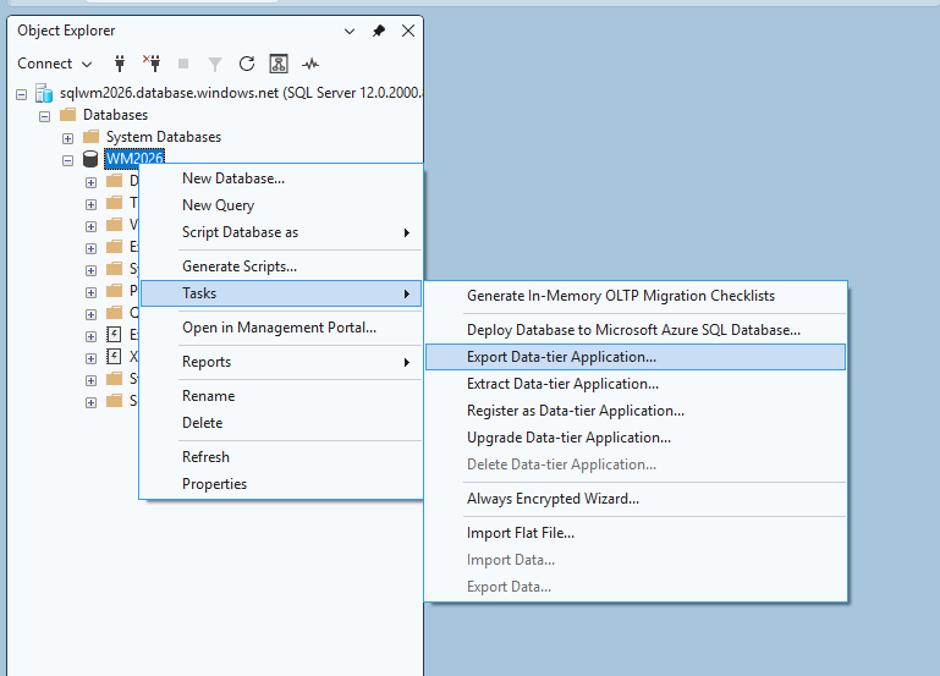The height and width of the screenshot is (676, 940).
Task: Choose New Database... from context menu
Action: [281, 179]
